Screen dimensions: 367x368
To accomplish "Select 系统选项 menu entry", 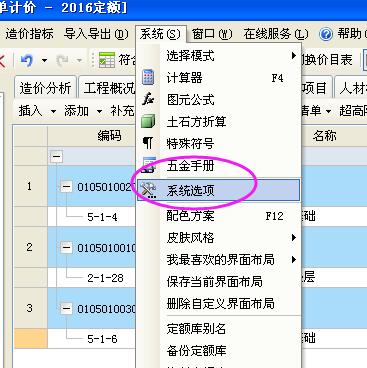I will pos(219,190).
